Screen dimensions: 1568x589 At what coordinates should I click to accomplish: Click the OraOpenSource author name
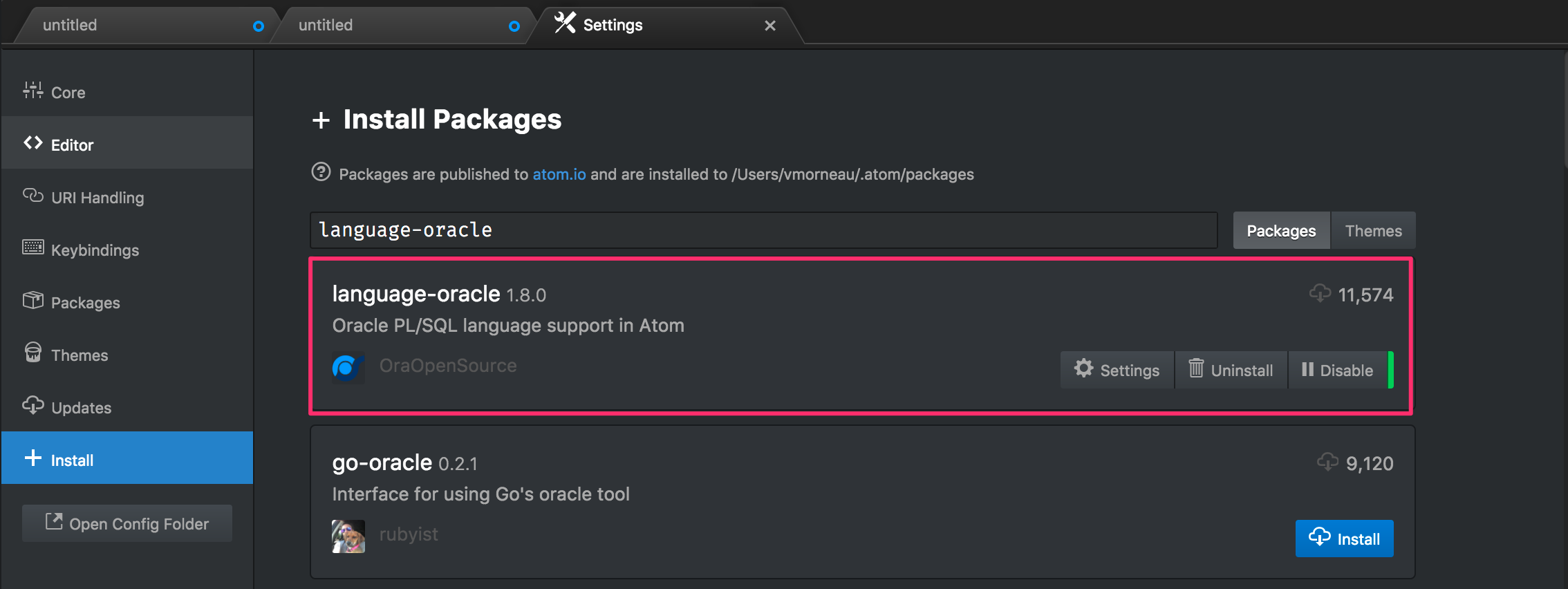pyautogui.click(x=448, y=366)
